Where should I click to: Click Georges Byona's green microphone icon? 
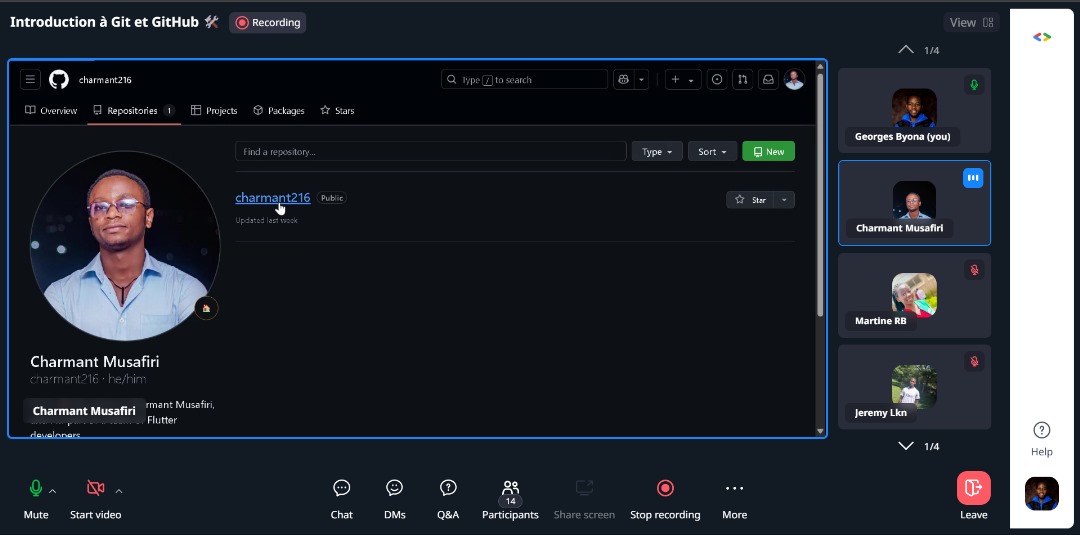974,85
